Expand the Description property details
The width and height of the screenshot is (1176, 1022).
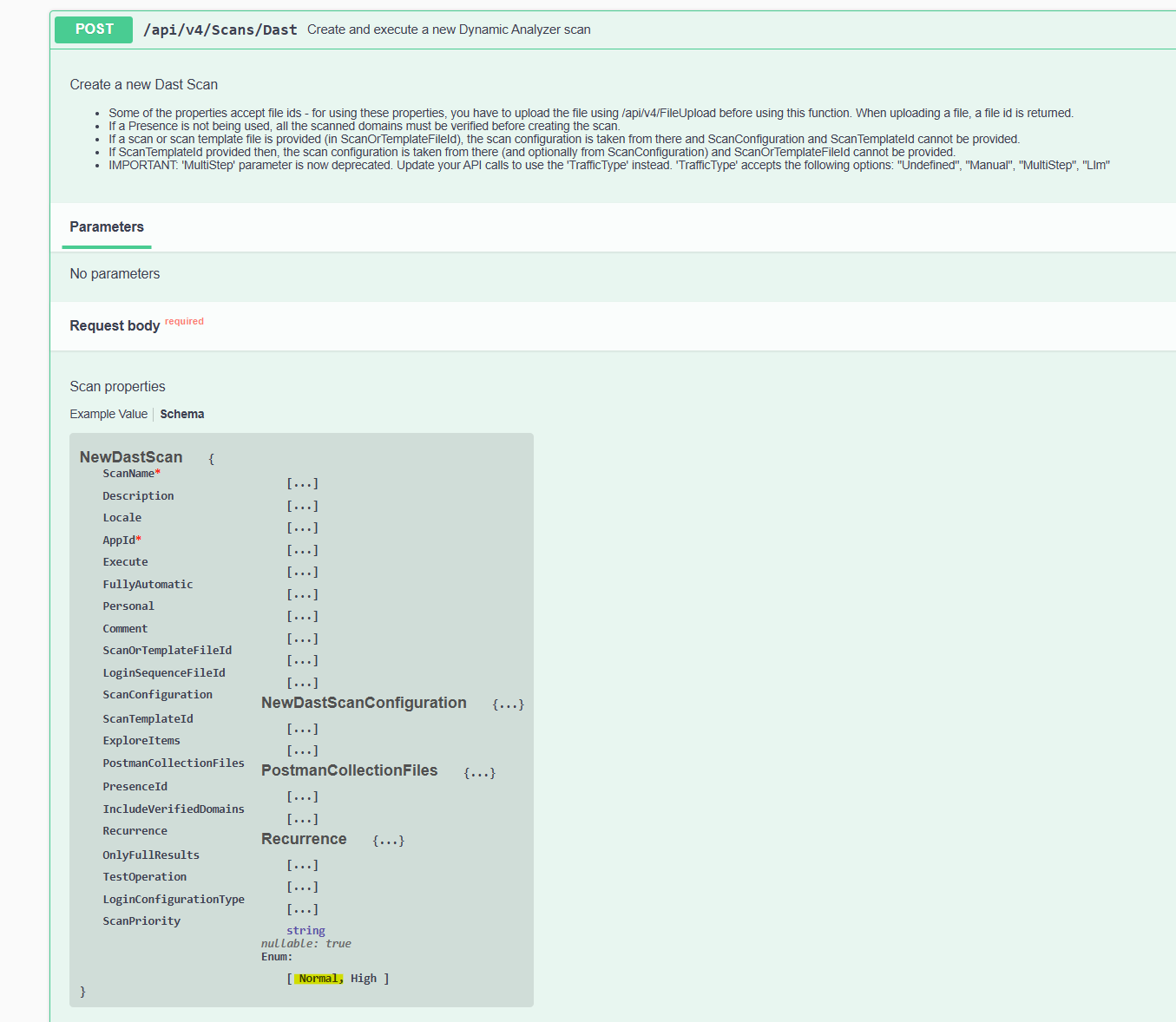point(303,506)
